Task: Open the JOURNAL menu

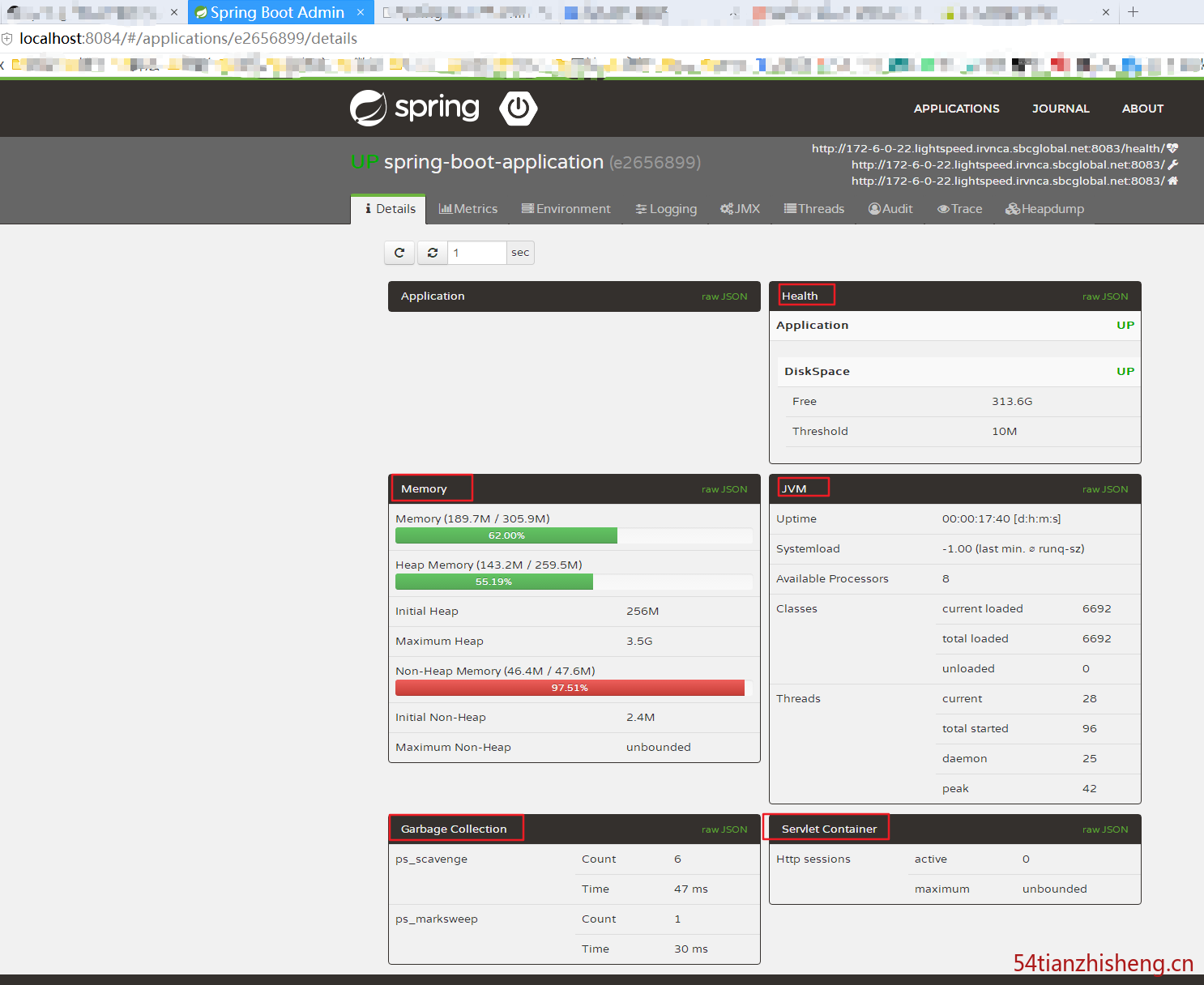Action: [x=1061, y=109]
